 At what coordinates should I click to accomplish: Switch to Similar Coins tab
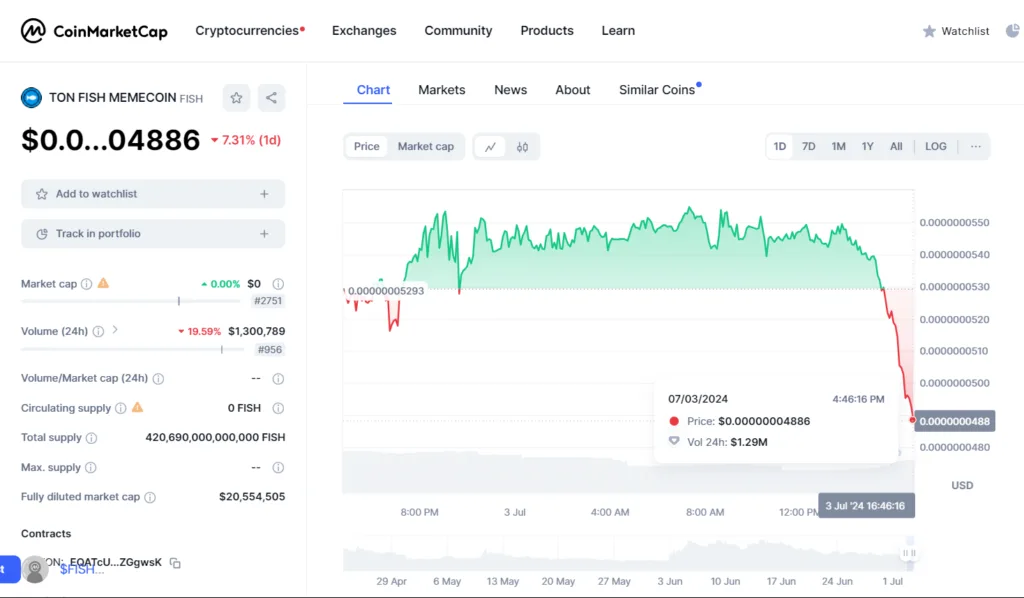click(x=658, y=90)
